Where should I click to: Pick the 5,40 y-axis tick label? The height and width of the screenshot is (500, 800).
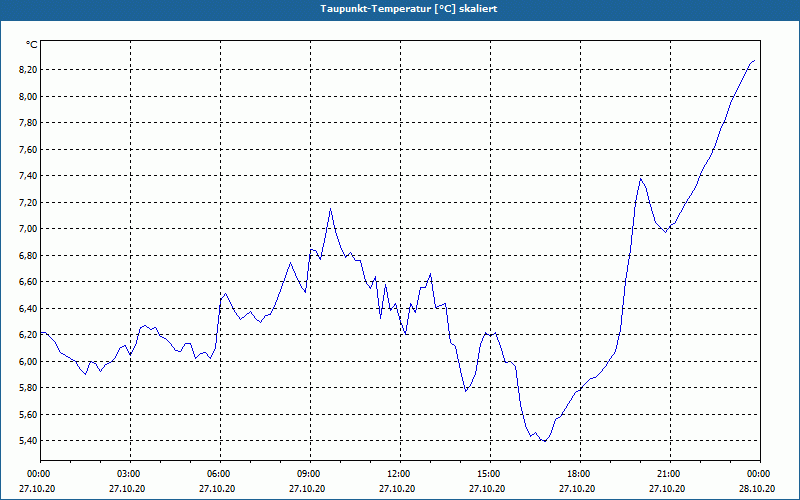[x=28, y=441]
